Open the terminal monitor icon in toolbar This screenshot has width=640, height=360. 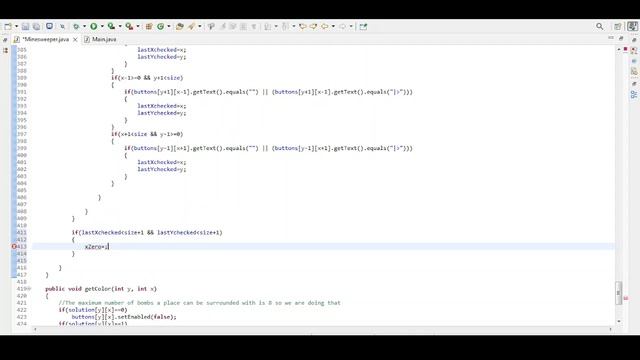[49, 27]
